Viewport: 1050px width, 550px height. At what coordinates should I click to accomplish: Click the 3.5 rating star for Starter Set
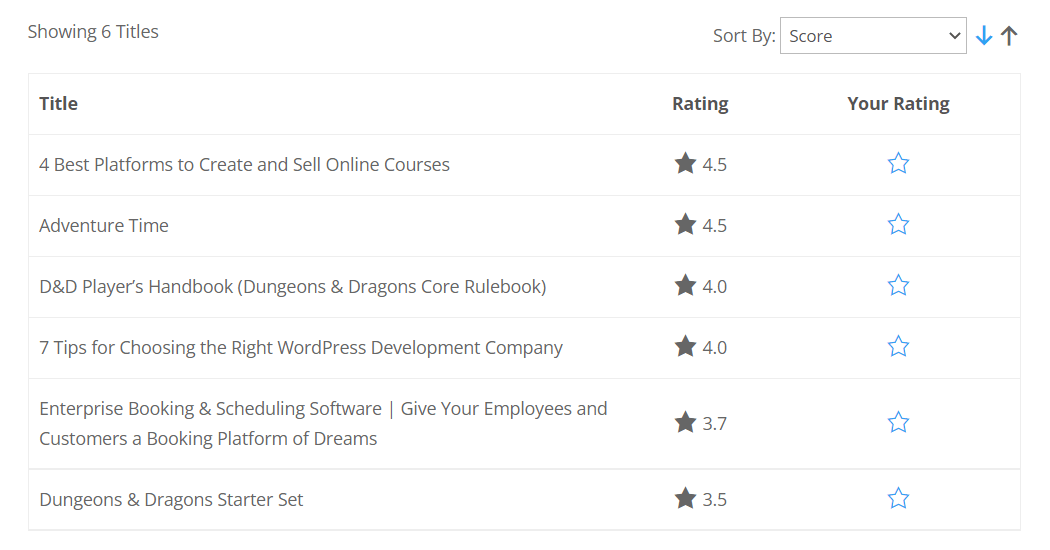[685, 499]
